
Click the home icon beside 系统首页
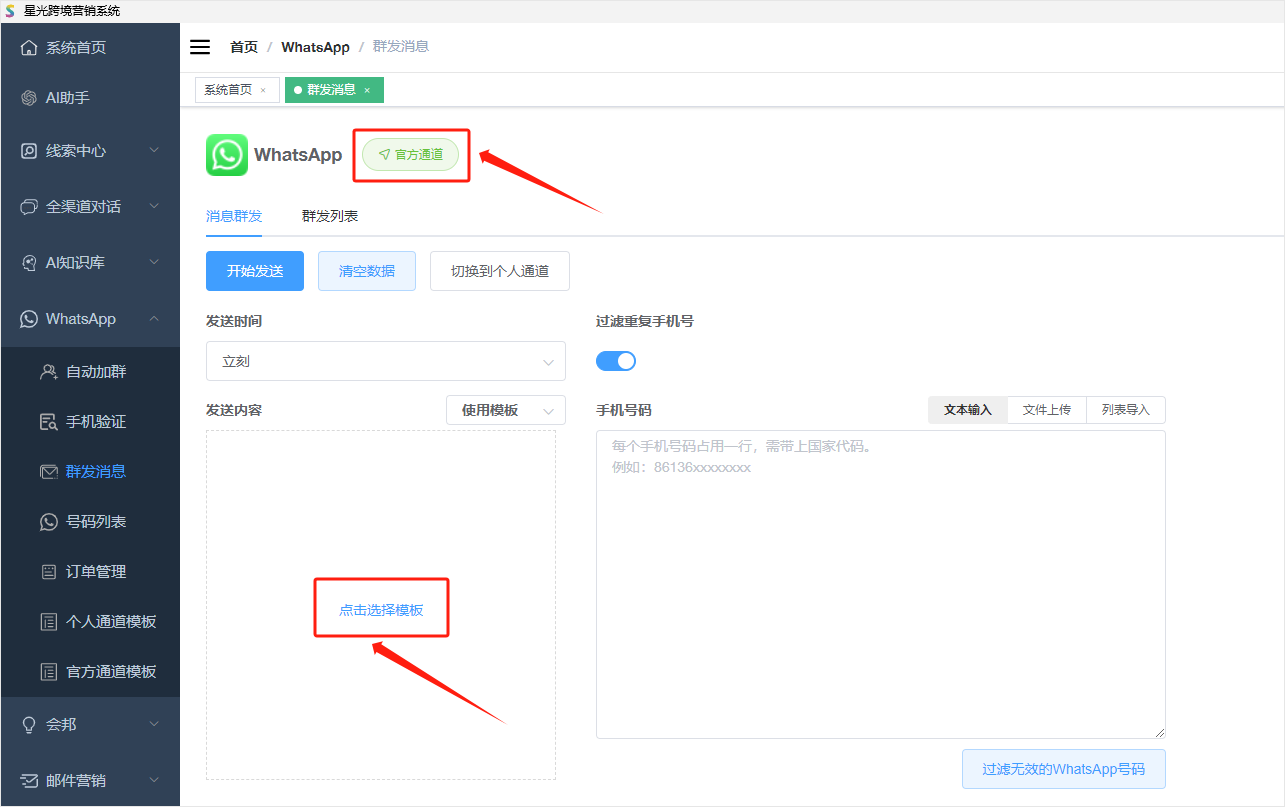pos(29,48)
